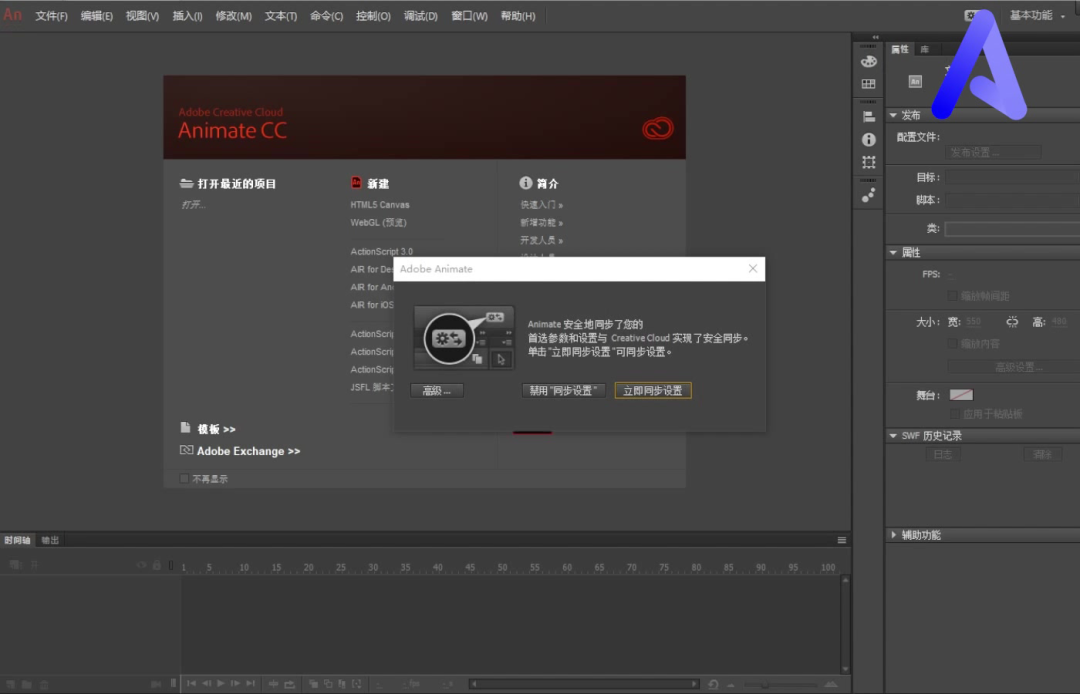Collapse the 属性 section triangle
Image resolution: width=1080 pixels, height=694 pixels.
click(893, 253)
